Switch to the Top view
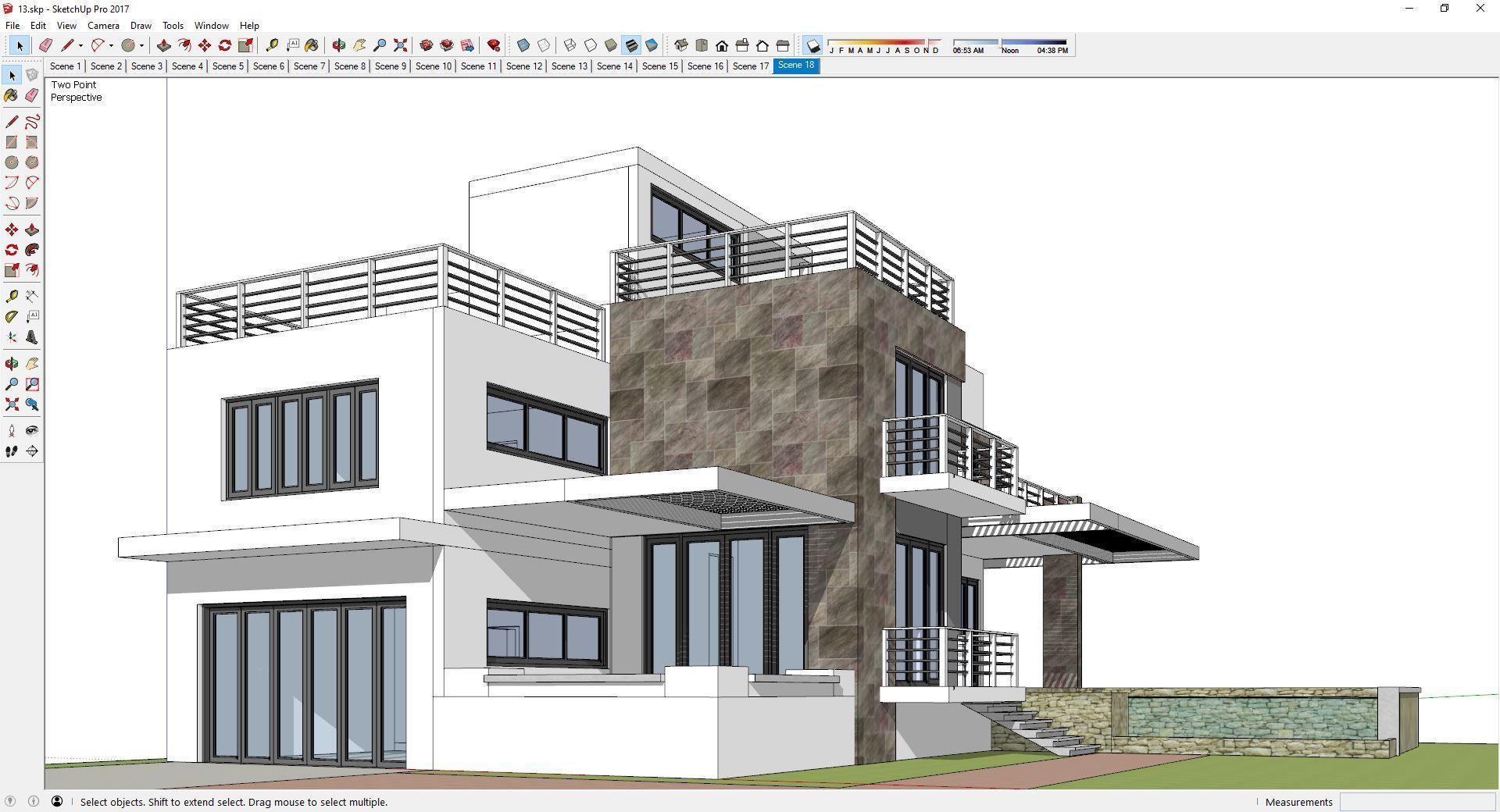This screenshot has height=812, width=1500. coord(702,45)
